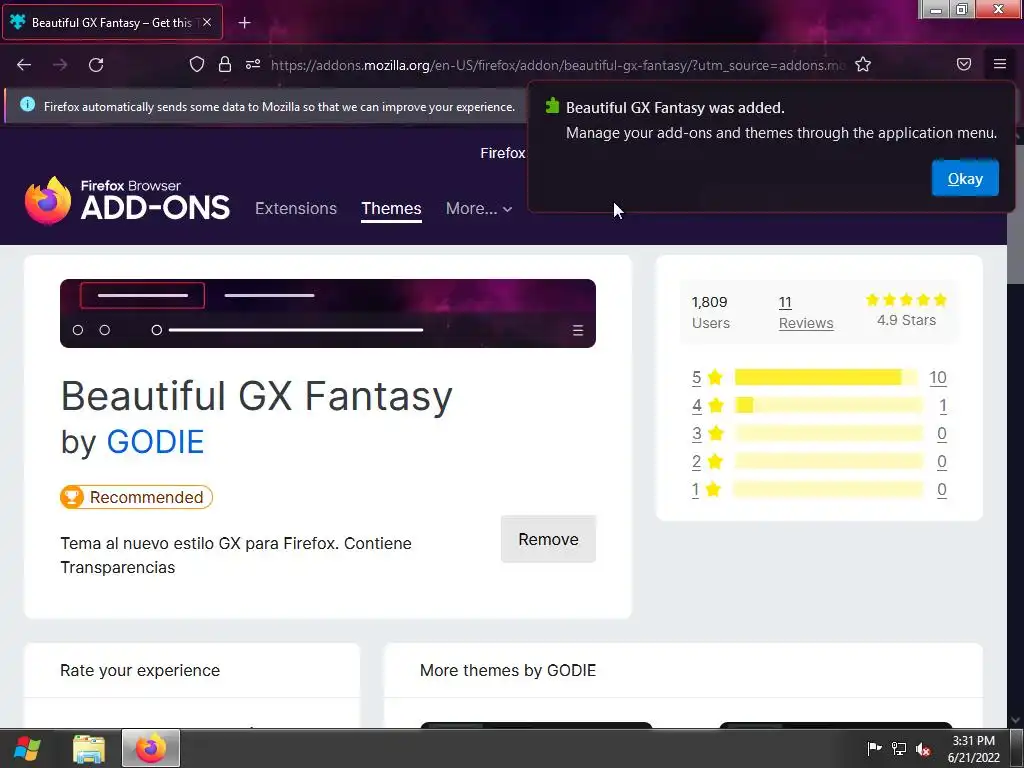Remove the Beautiful GX Fantasy theme
Viewport: 1024px width, 768px height.
pyautogui.click(x=548, y=539)
